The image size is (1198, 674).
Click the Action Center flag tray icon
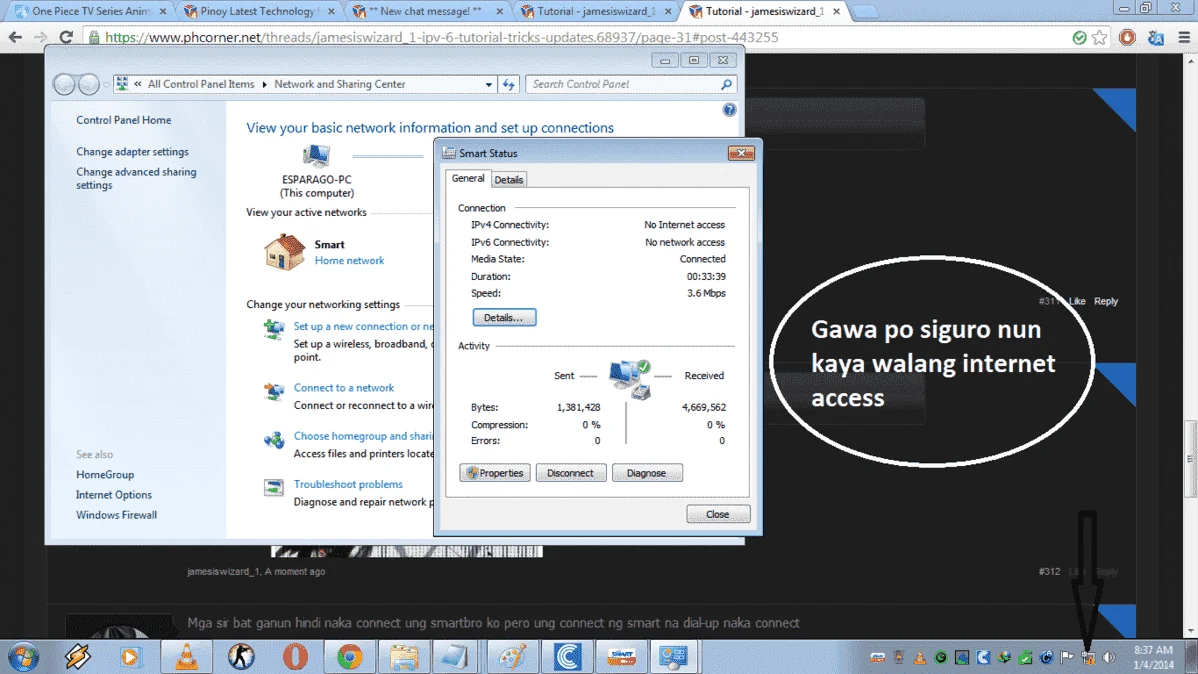1067,657
